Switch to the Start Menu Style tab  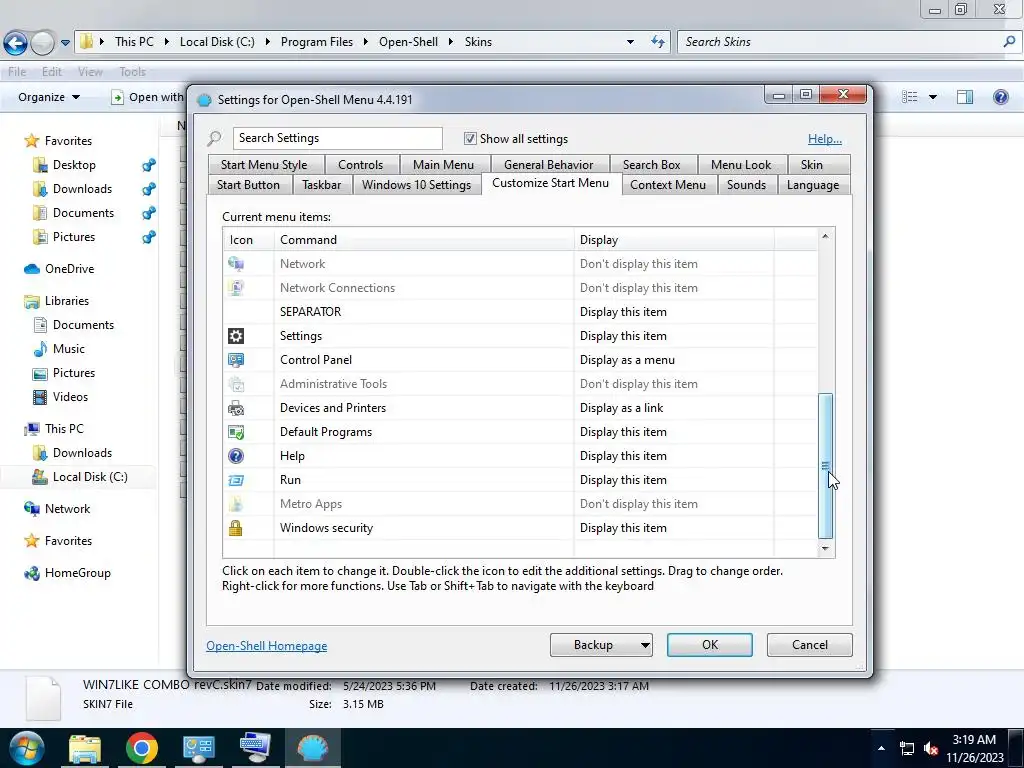click(264, 165)
